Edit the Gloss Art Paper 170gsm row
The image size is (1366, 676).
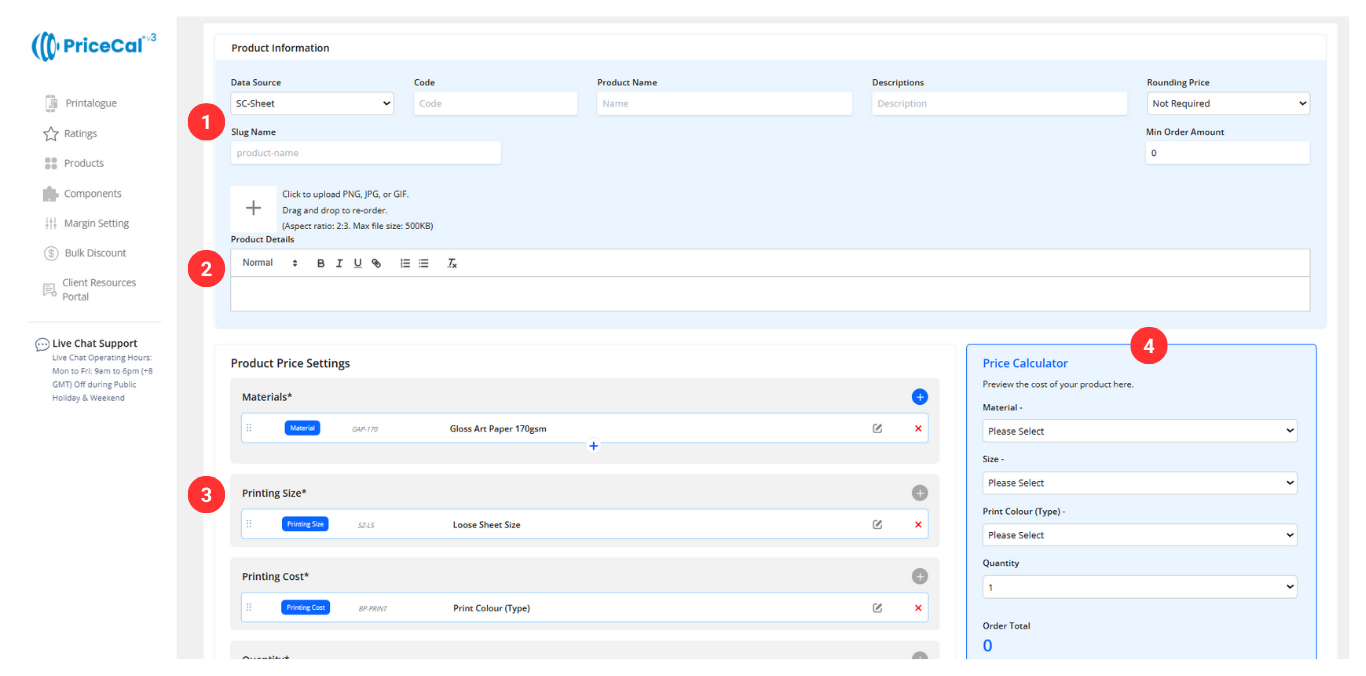[877, 428]
